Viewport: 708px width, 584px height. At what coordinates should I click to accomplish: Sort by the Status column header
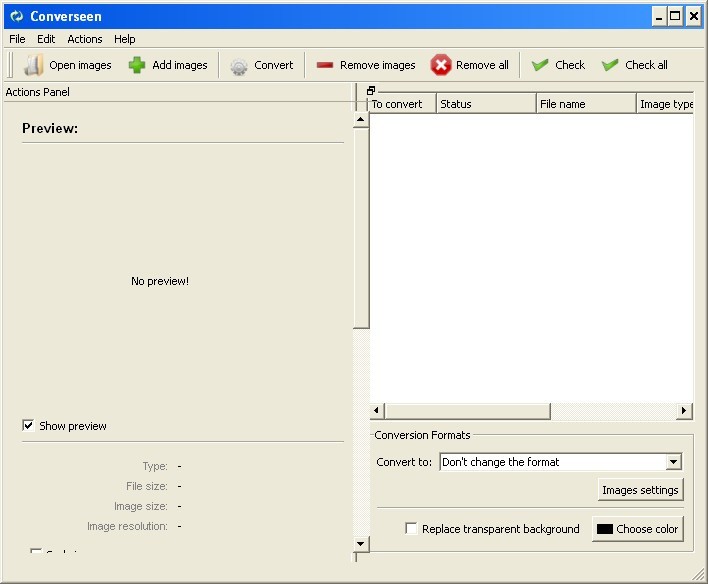[x=486, y=104]
